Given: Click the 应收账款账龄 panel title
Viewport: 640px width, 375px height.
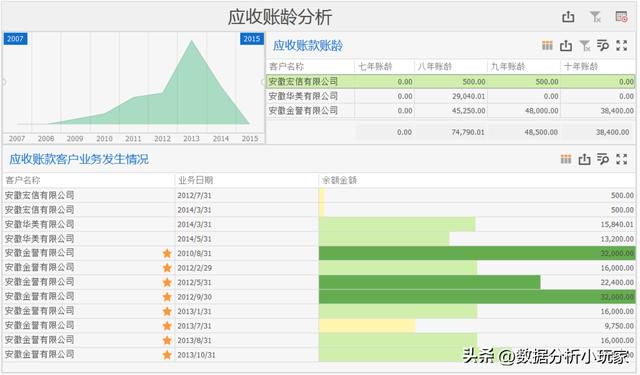Looking at the screenshot, I should [x=308, y=45].
